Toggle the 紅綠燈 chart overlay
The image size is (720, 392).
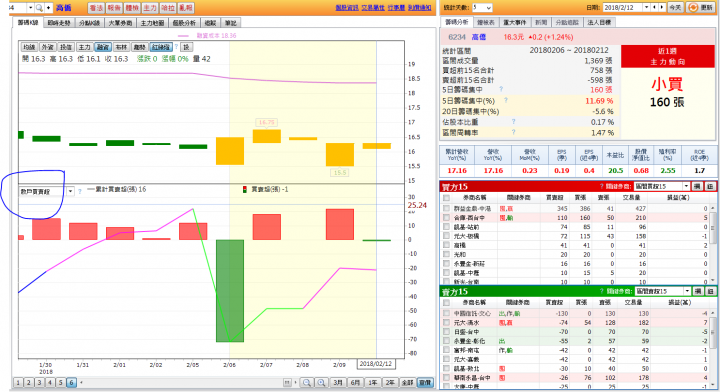pos(161,47)
